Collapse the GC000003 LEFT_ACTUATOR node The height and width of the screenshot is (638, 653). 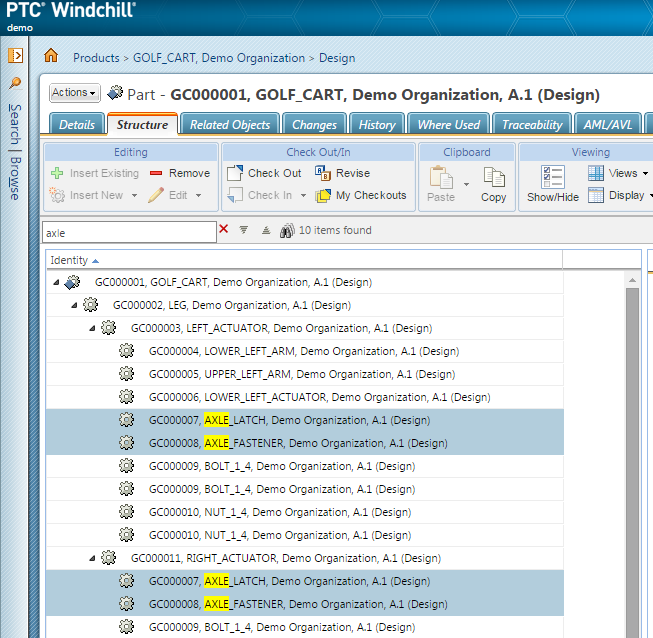click(x=92, y=329)
